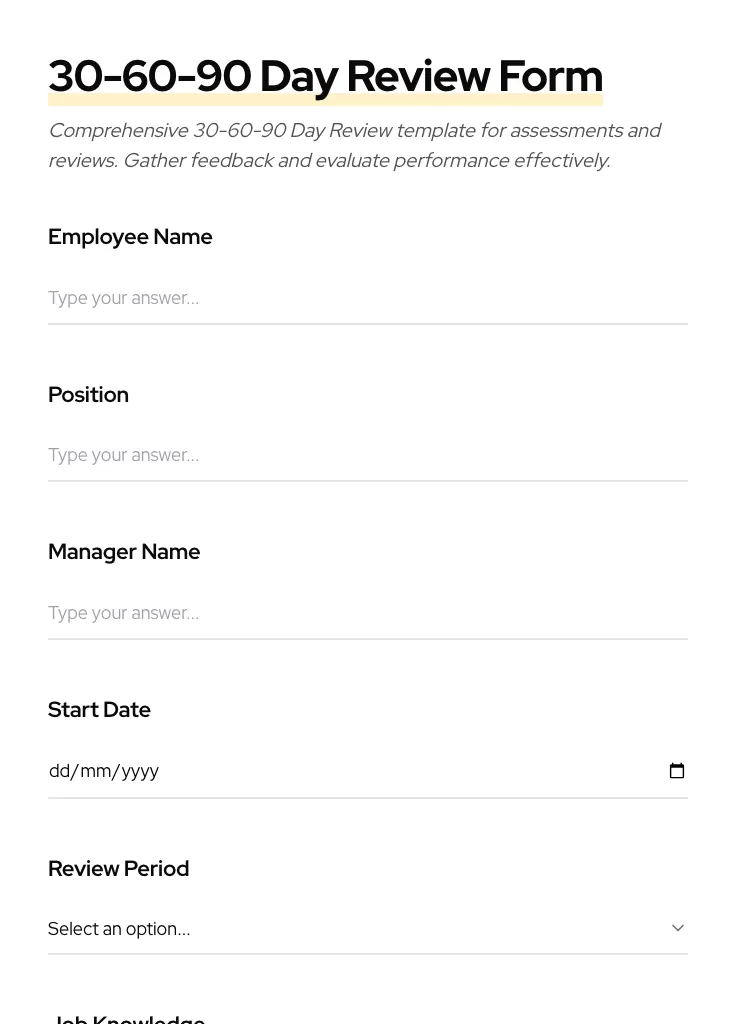This screenshot has width=736, height=1024.
Task: Click the Employee Name question label
Action: click(x=130, y=237)
